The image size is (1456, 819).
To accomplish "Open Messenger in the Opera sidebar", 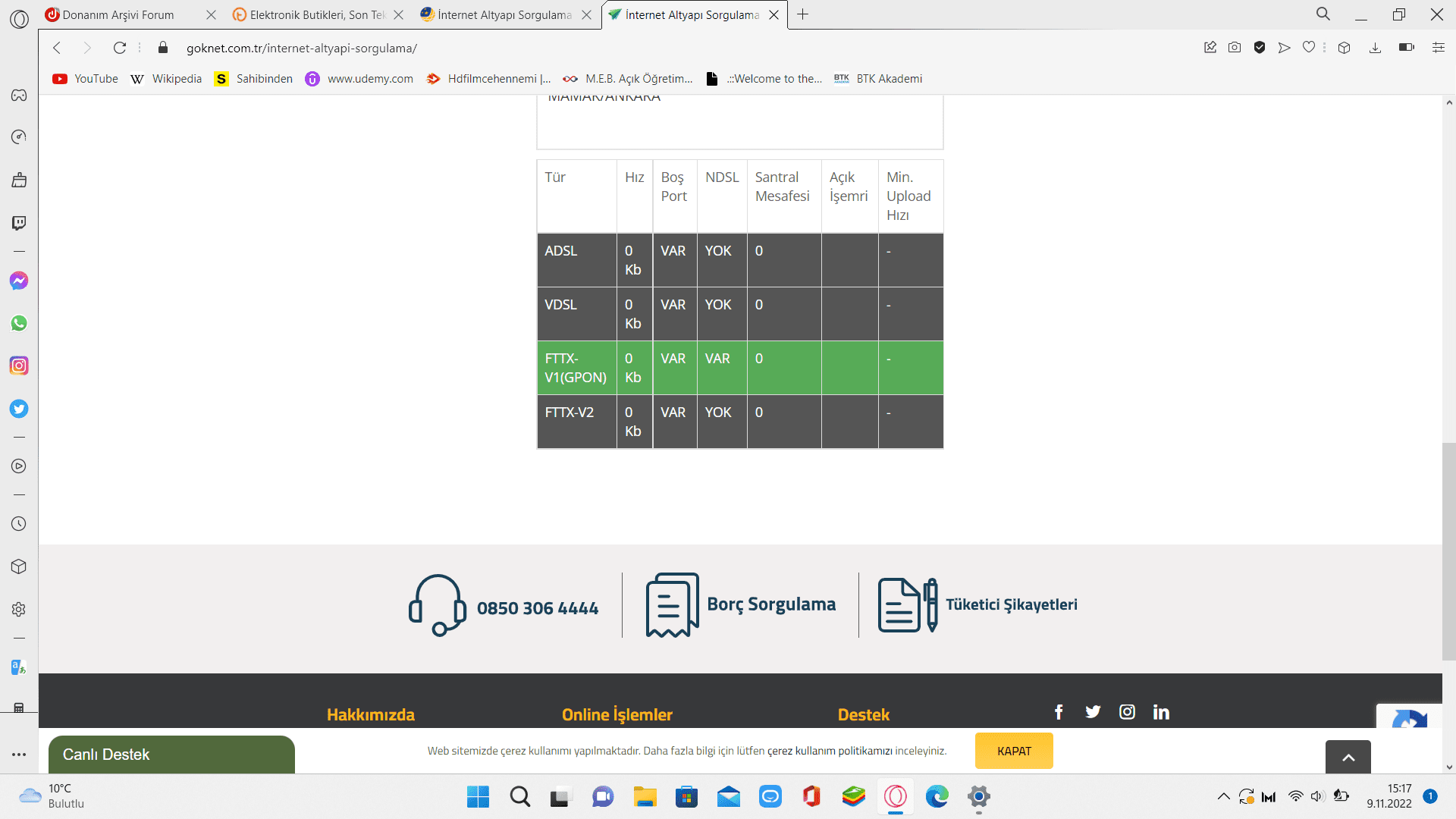I will [19, 281].
